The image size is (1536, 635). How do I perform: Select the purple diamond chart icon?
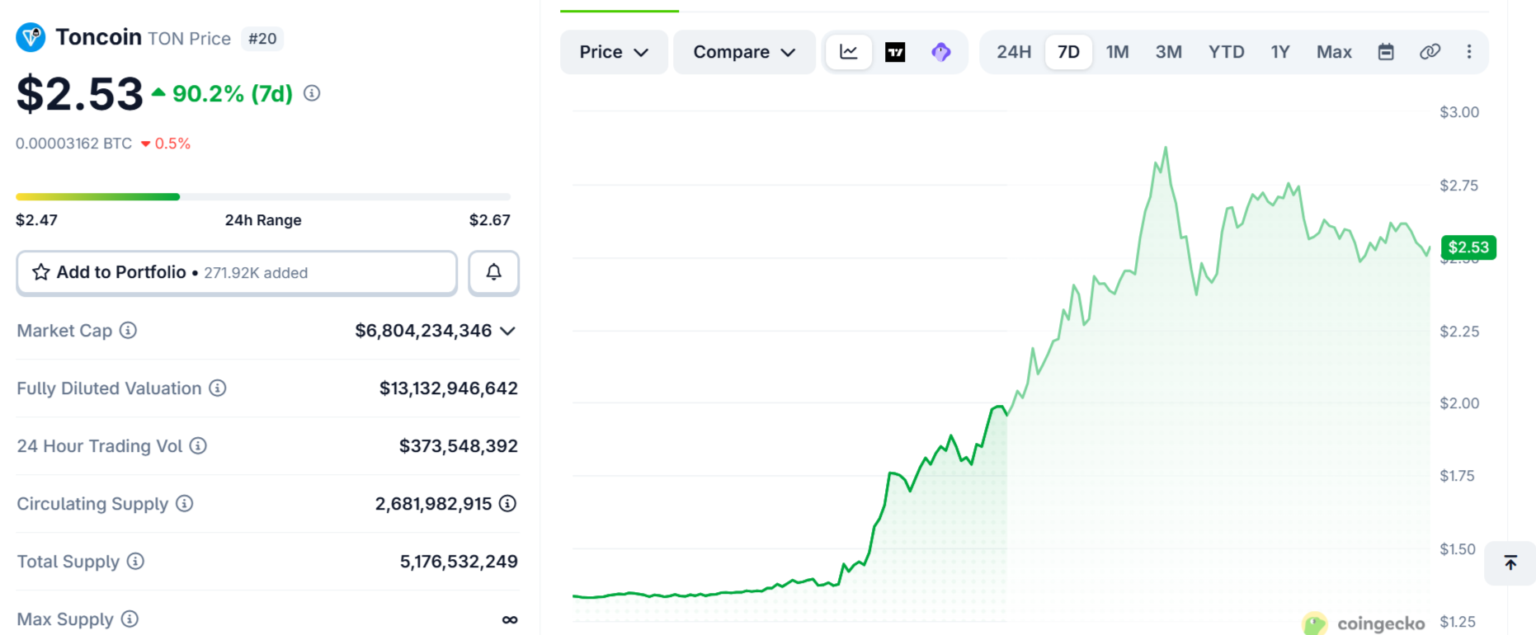[x=941, y=52]
